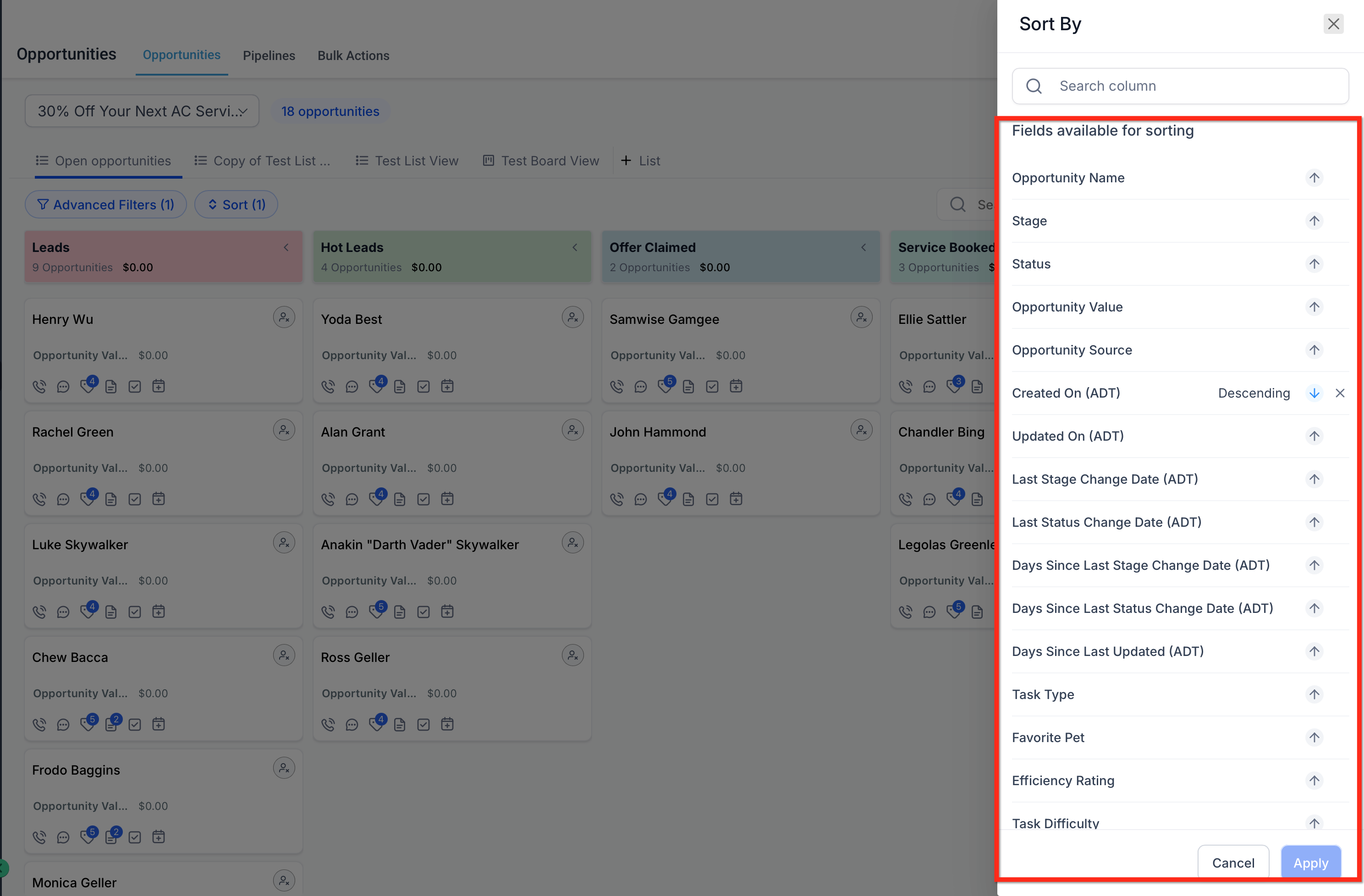This screenshot has width=1364, height=896.
Task: Click the tasks checkbox icon on Alan Grant card
Action: [x=423, y=500]
